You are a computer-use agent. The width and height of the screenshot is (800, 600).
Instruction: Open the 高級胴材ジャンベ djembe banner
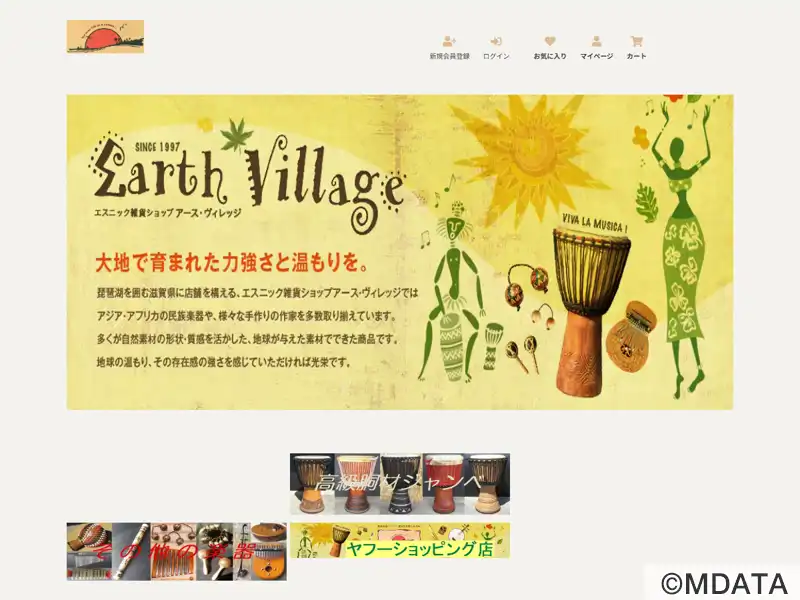[x=400, y=484]
